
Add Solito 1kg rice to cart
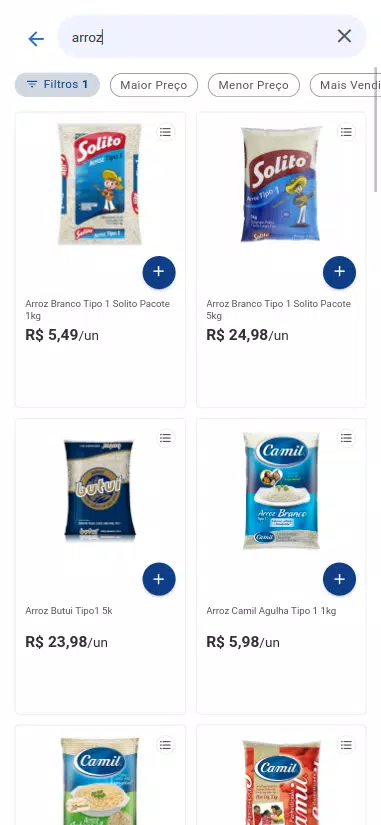click(159, 272)
